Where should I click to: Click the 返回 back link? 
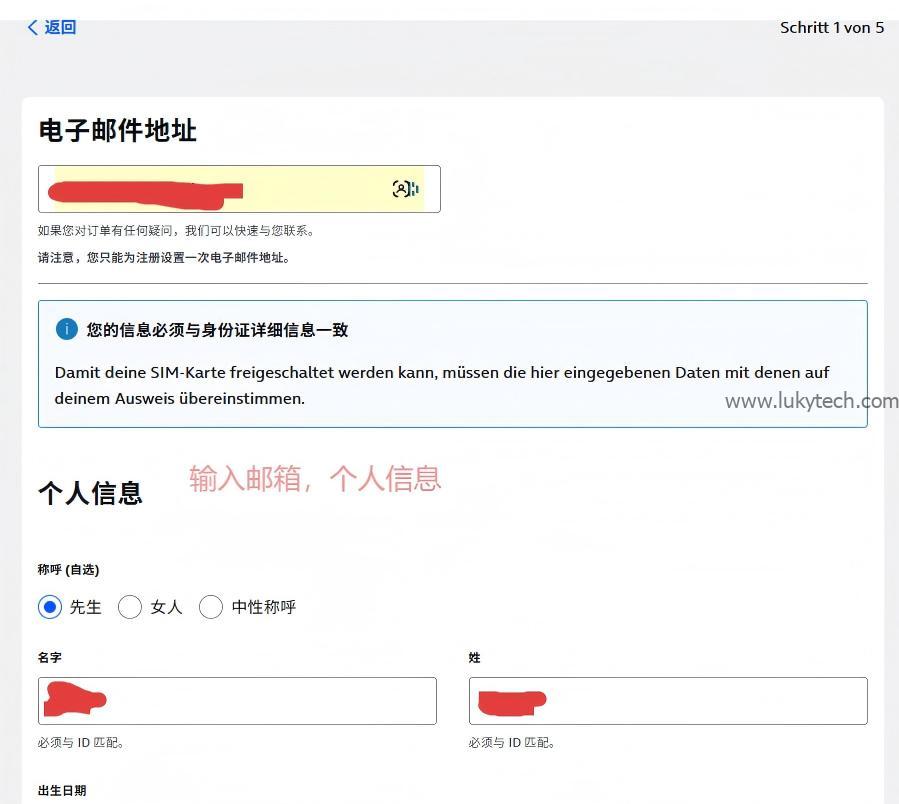[57, 27]
